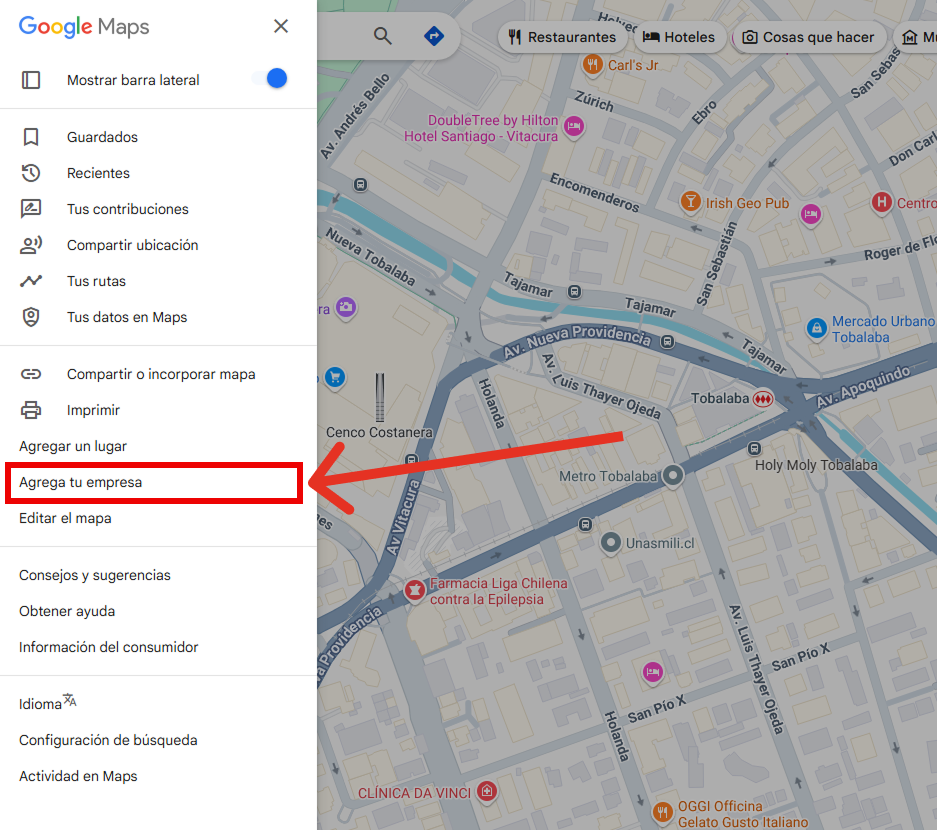937x830 pixels.
Task: Click the purple camera marker near Nueva Tobalaba
Action: click(x=346, y=308)
